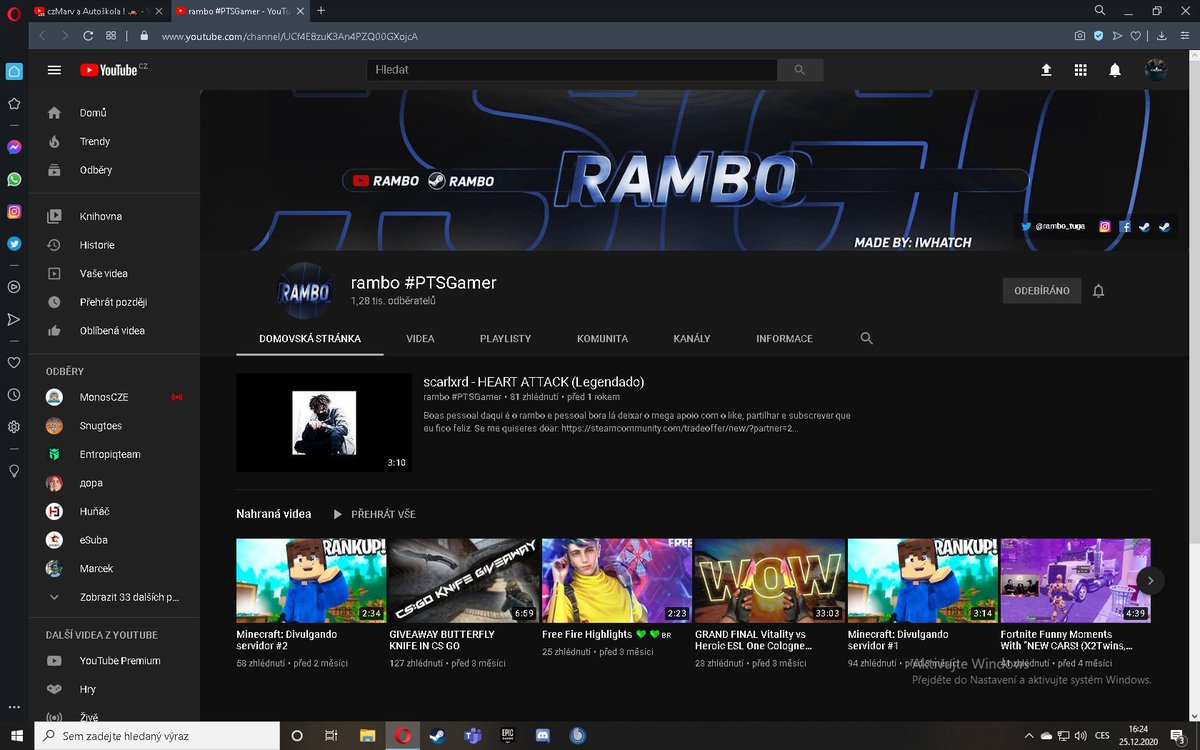This screenshot has height=750, width=1200.
Task: Toggle subscription via ODEBÍRÁNO button
Action: tap(1042, 290)
